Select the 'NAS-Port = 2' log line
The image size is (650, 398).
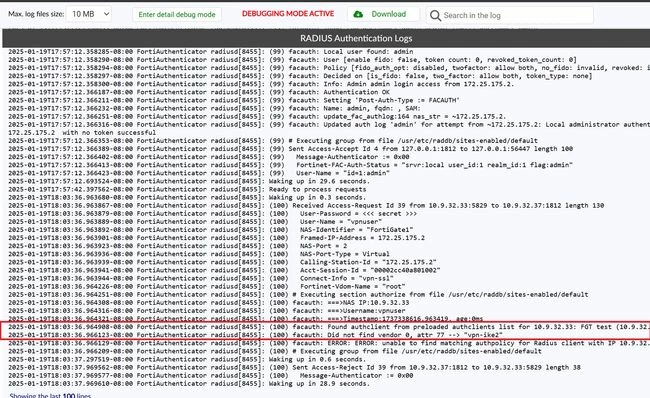177,246
